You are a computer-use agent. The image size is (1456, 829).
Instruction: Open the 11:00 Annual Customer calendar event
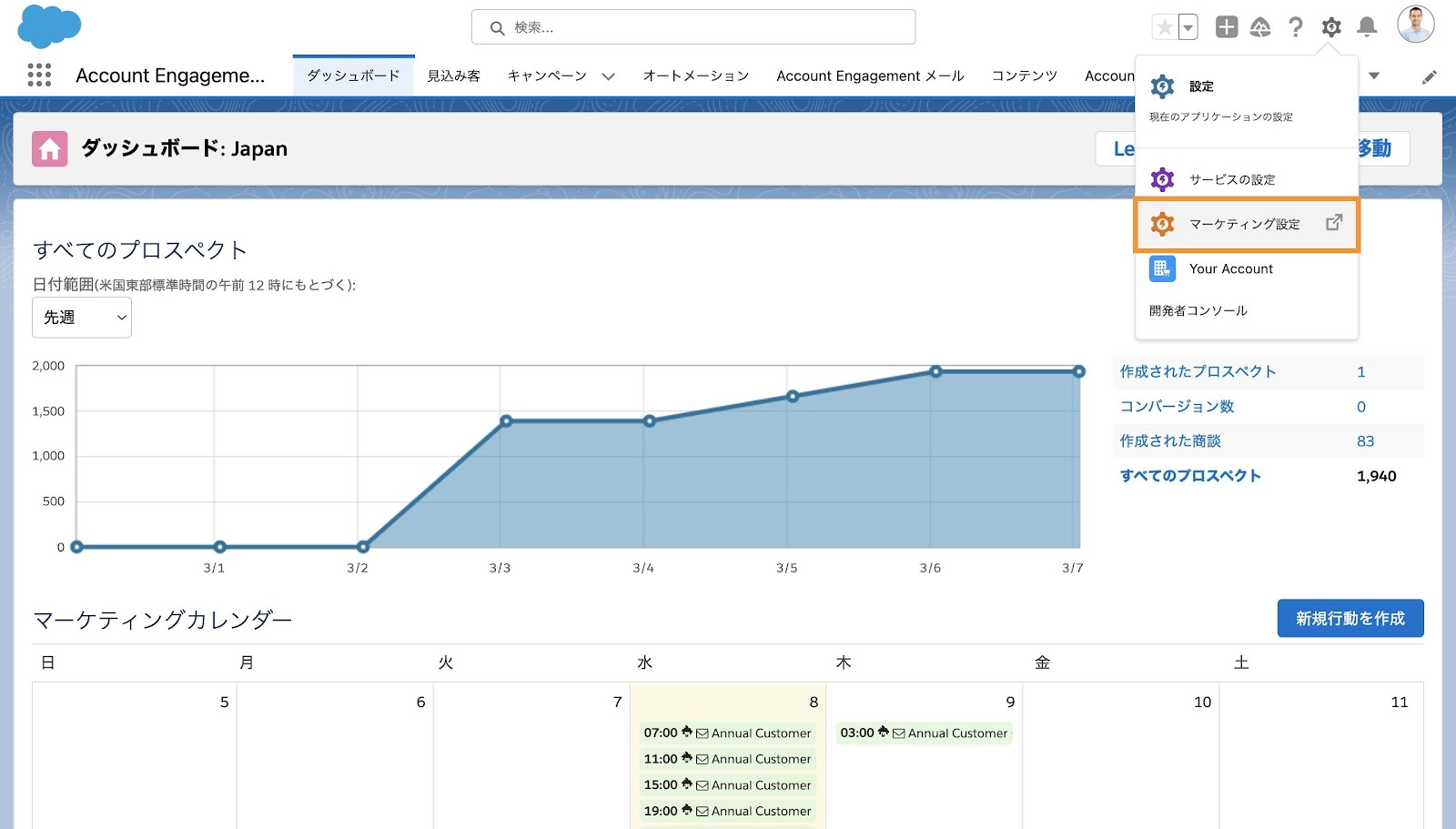point(727,759)
